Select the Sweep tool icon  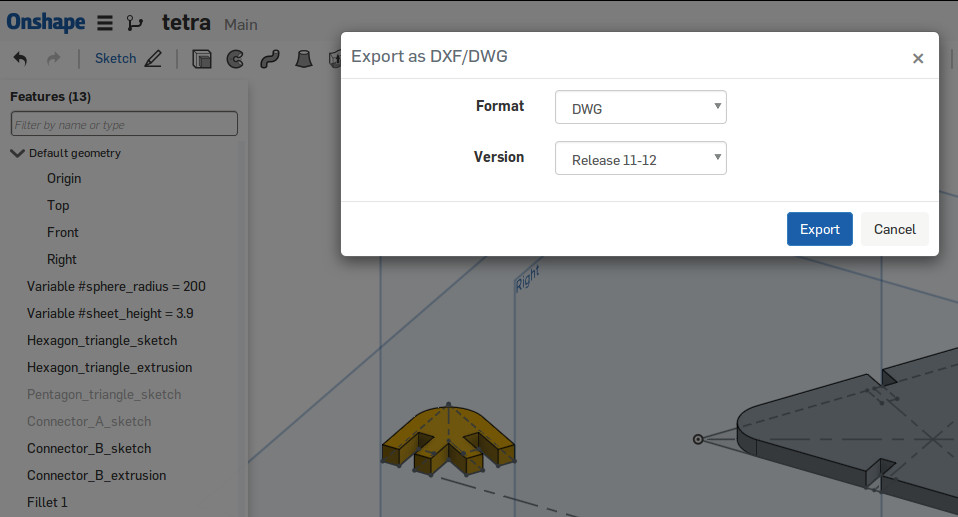[269, 59]
